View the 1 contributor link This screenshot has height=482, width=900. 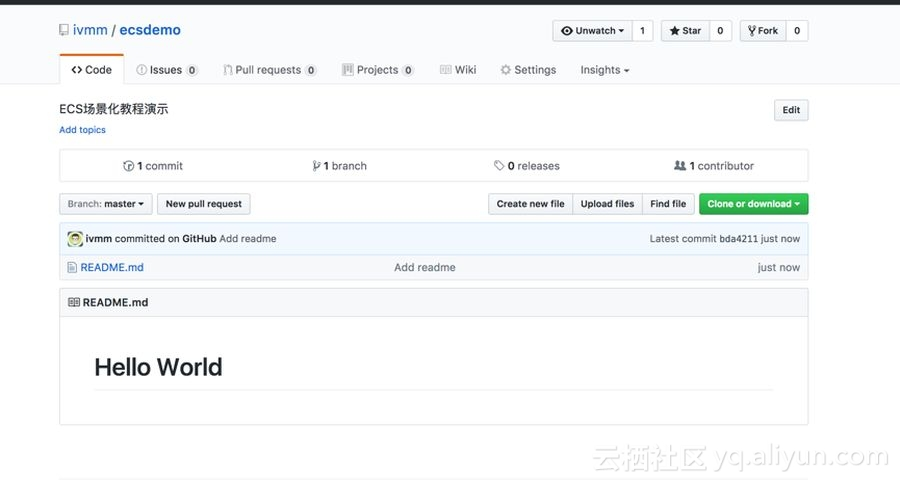[713, 166]
